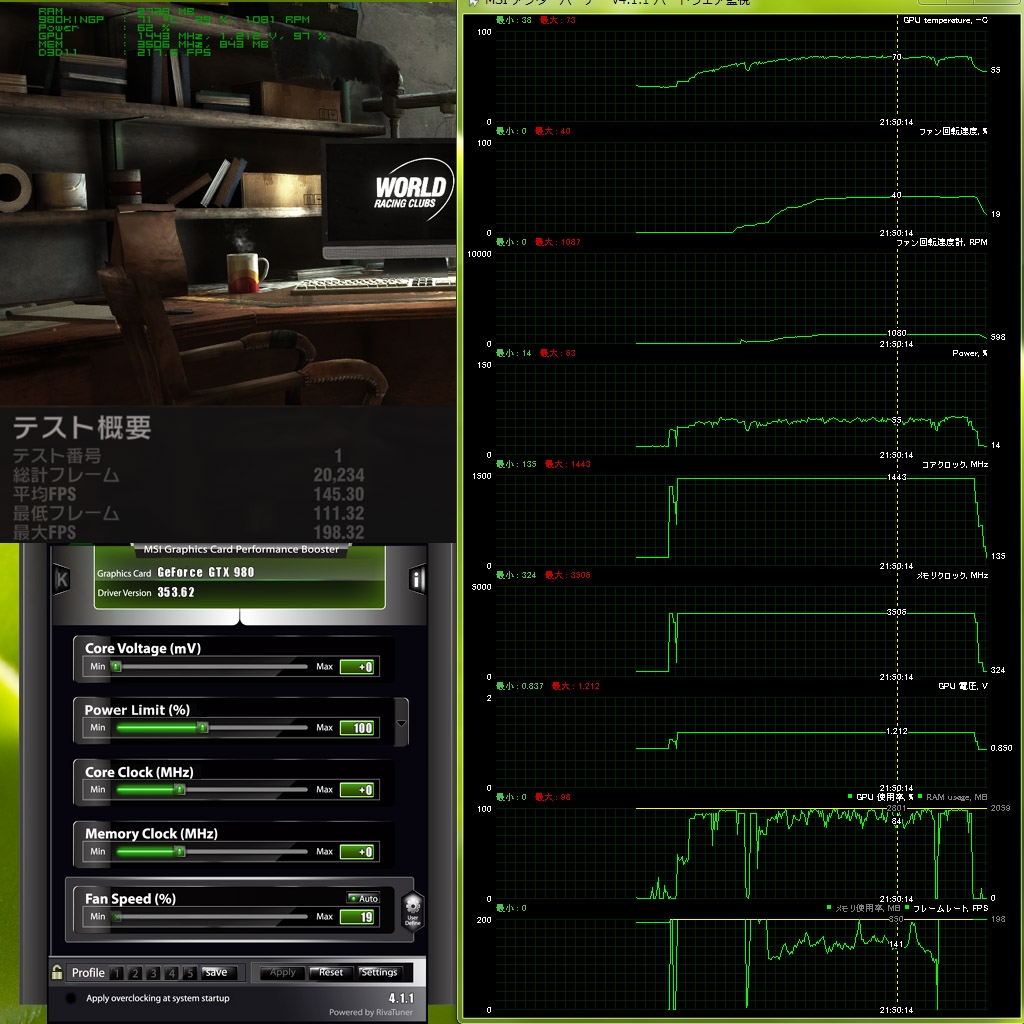This screenshot has width=1024, height=1024.
Task: Click the Core Clock slider handle
Action: pos(180,790)
